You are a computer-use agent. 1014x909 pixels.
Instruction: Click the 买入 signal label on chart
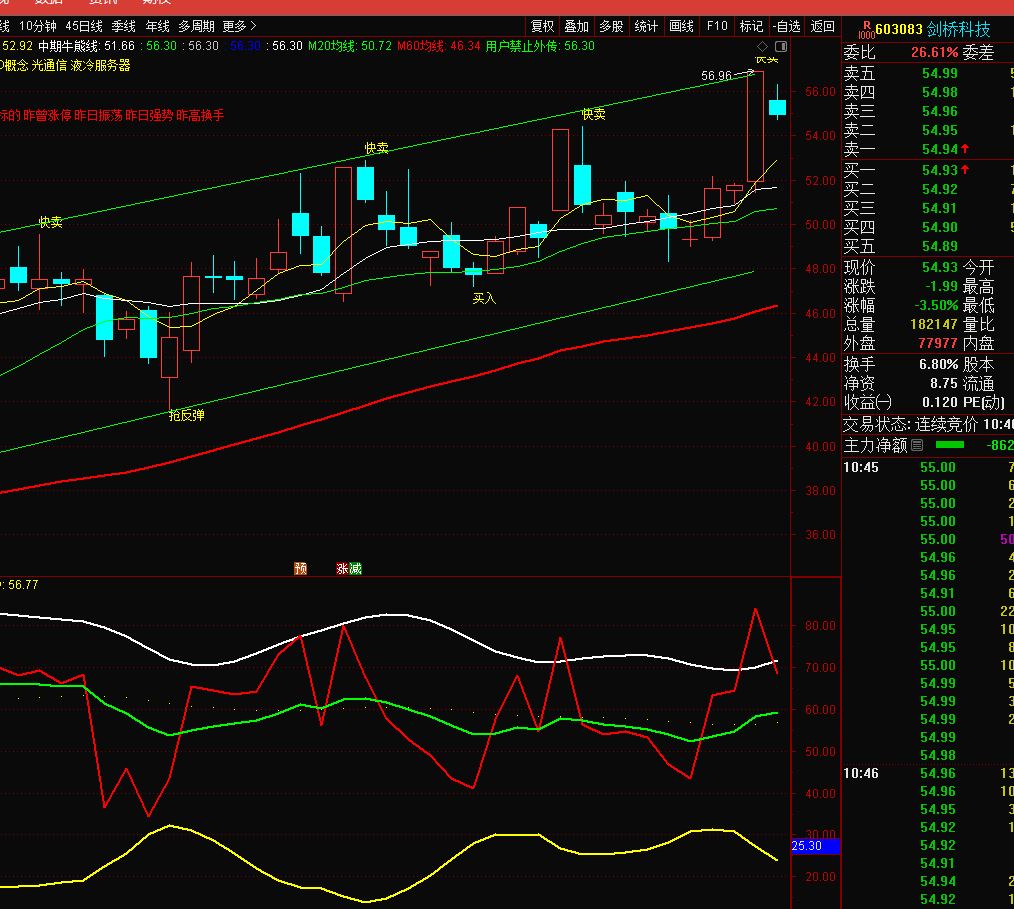484,298
